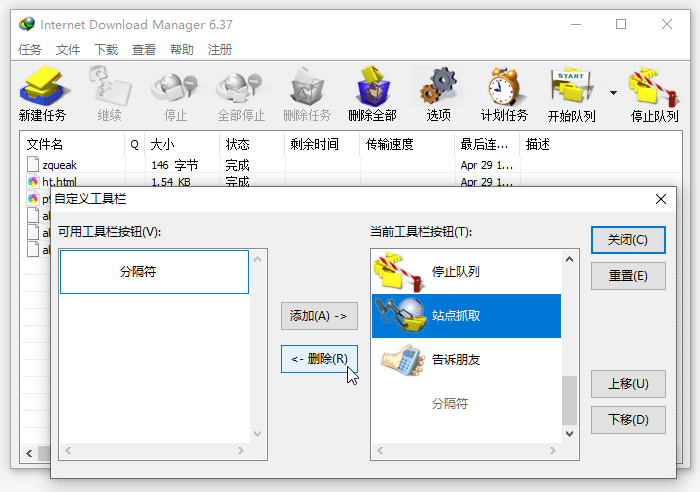
Task: Click right arrow of available list horizontal scrollbar
Action: pos(241,450)
